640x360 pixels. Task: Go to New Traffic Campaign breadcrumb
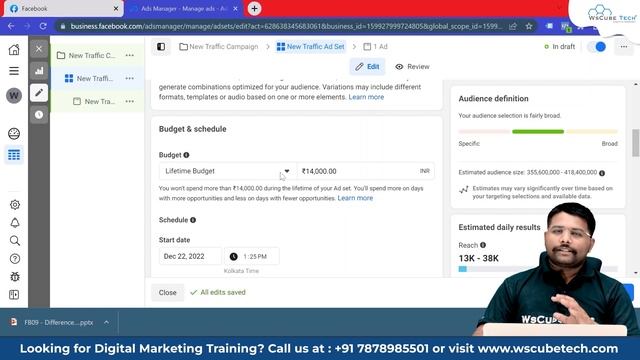tap(219, 47)
